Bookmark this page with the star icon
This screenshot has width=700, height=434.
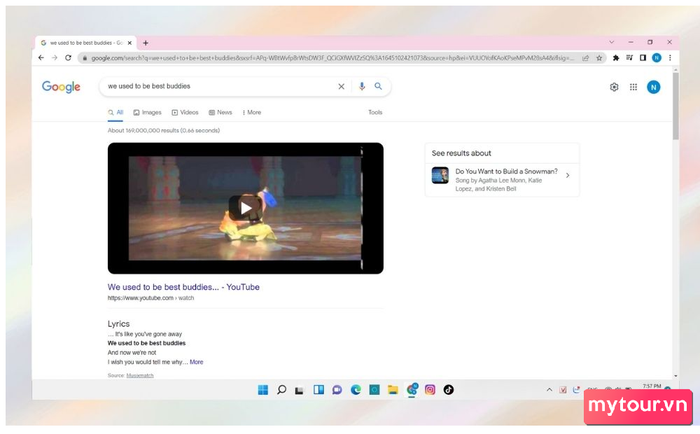click(x=599, y=58)
